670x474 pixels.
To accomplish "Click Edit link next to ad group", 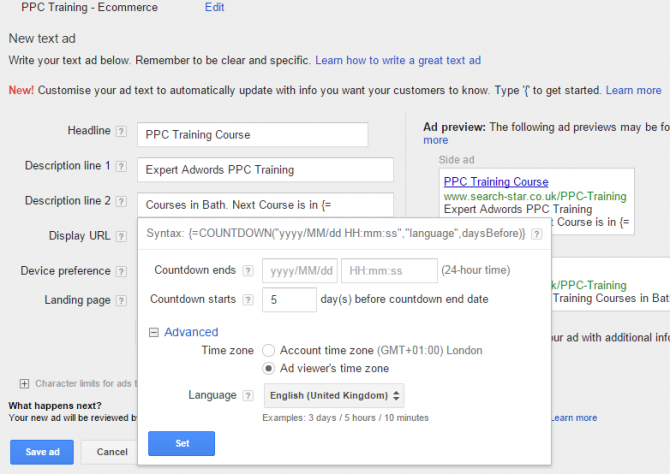I will coord(215,7).
